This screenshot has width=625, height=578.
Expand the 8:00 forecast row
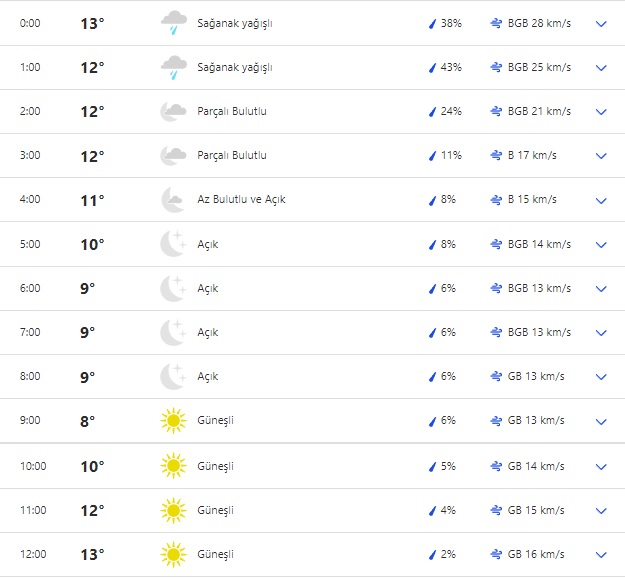601,377
